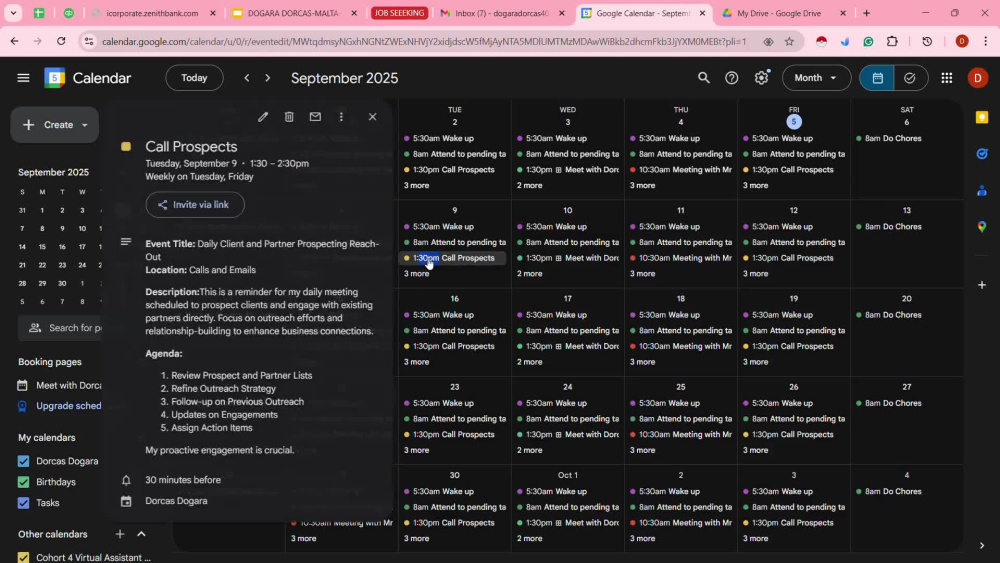Reload the page
This screenshot has height=563, width=1000.
point(61,41)
